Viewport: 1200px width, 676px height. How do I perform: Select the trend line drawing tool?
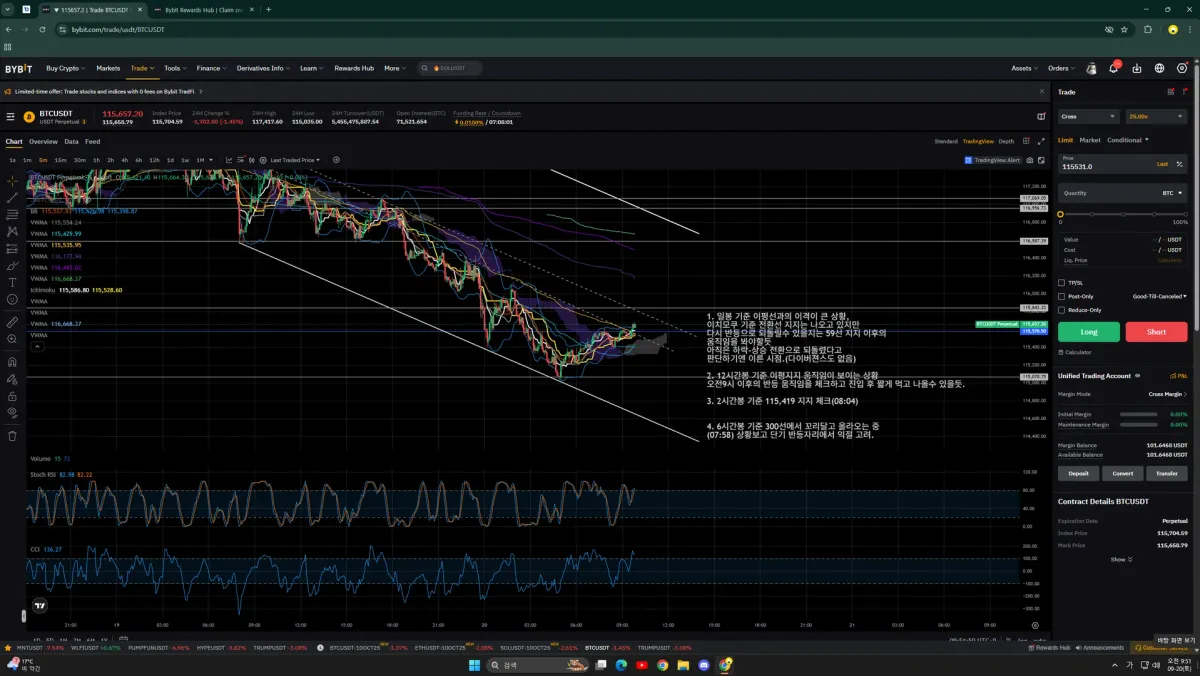[x=12, y=198]
